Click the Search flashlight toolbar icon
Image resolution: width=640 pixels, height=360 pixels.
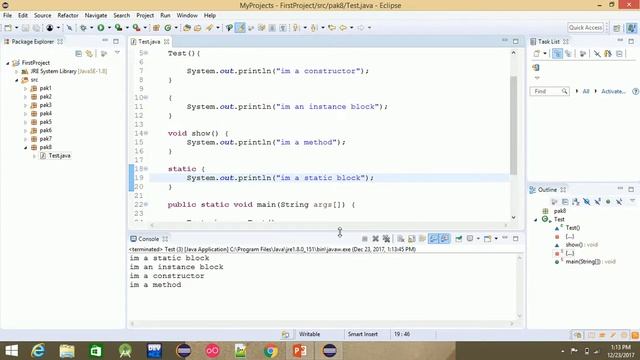coord(209,28)
